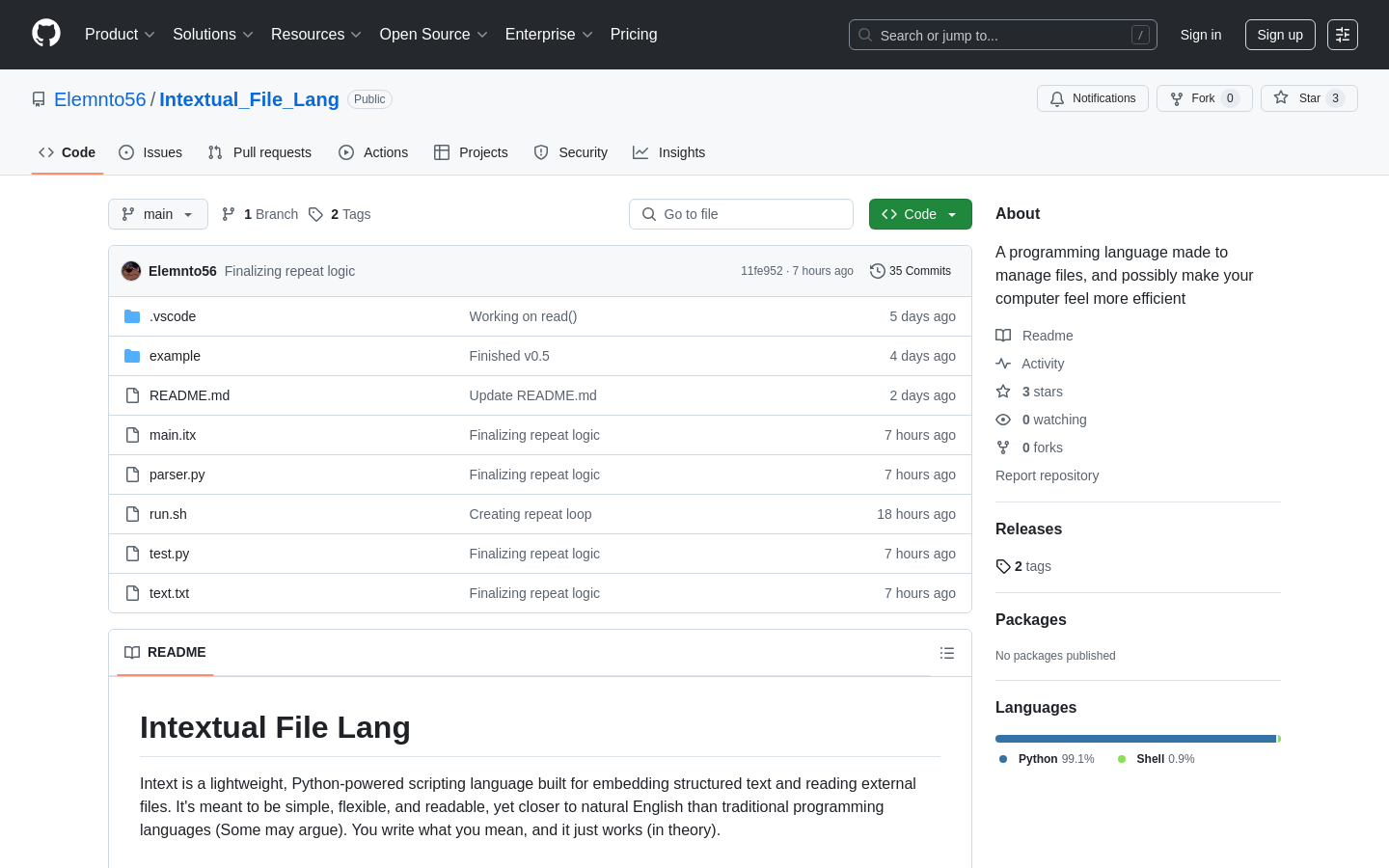The image size is (1389, 868).
Task: Open the Projects tab
Action: 471,152
